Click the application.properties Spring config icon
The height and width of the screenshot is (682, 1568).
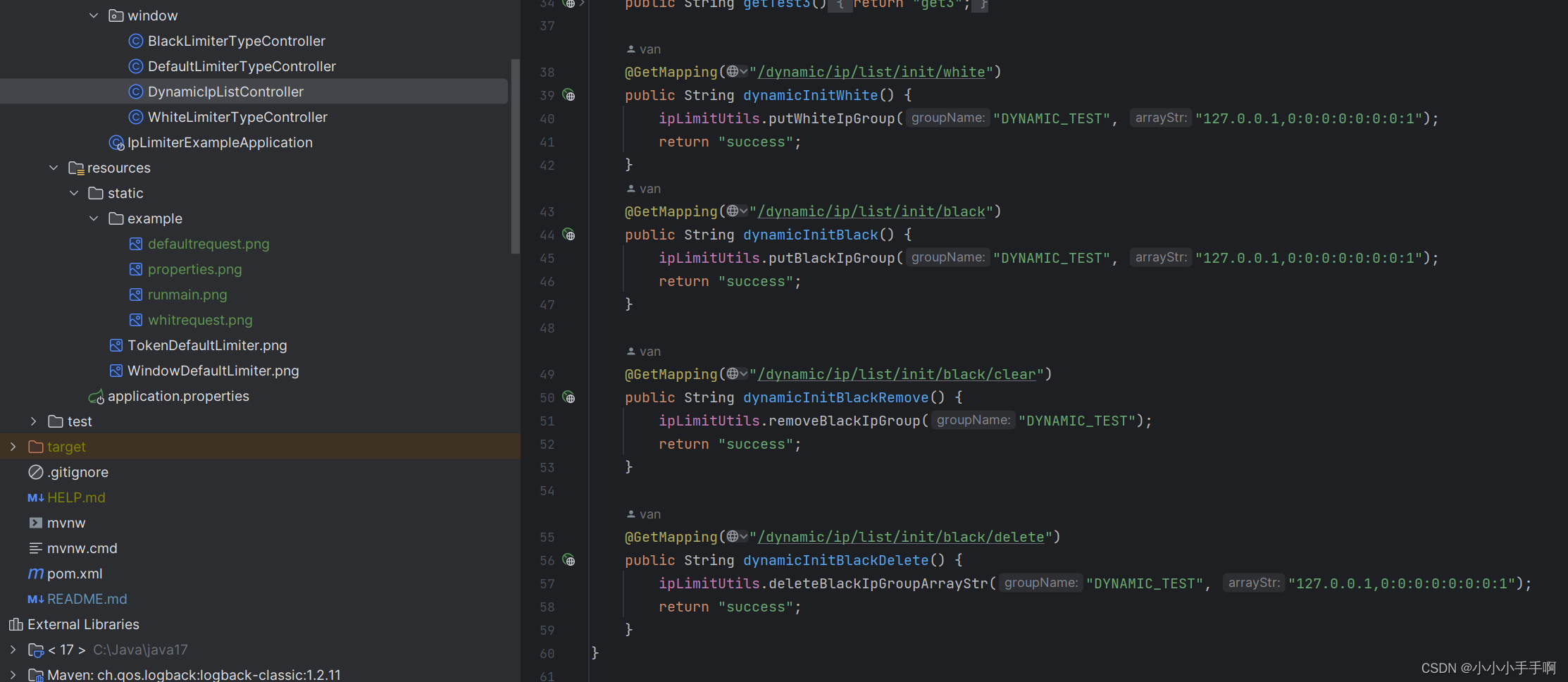pyautogui.click(x=97, y=397)
